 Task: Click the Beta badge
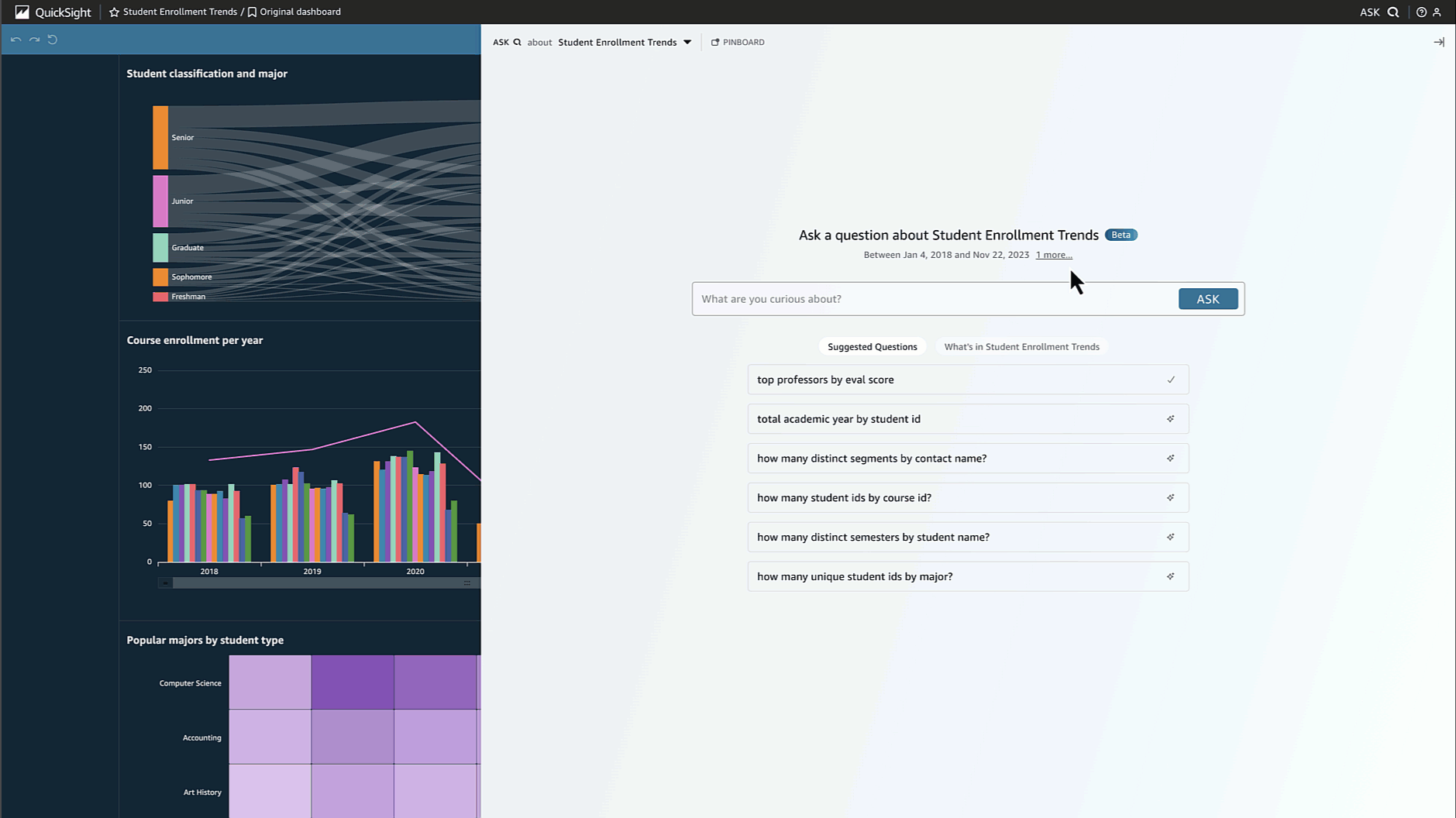(1120, 235)
